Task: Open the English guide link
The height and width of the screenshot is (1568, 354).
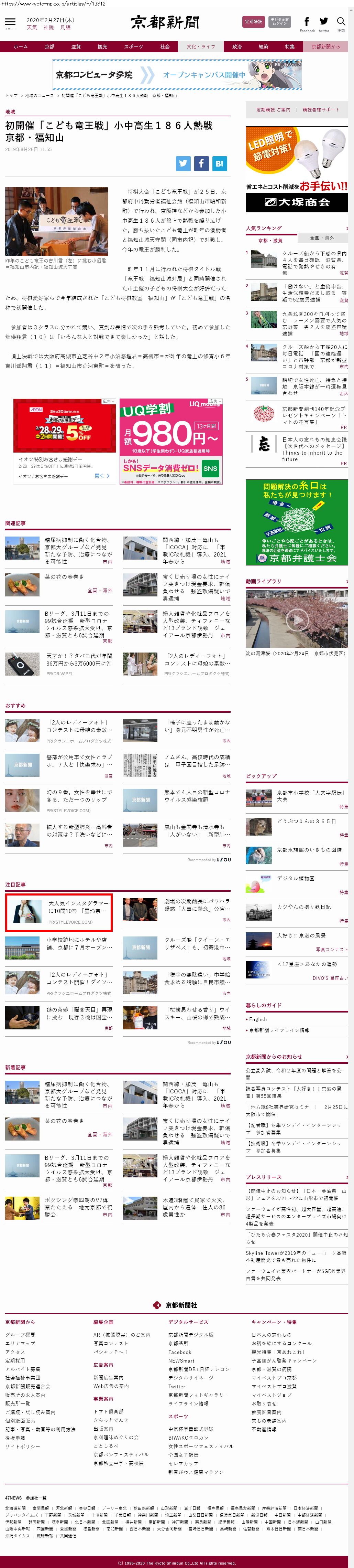Action: pyautogui.click(x=258, y=1019)
